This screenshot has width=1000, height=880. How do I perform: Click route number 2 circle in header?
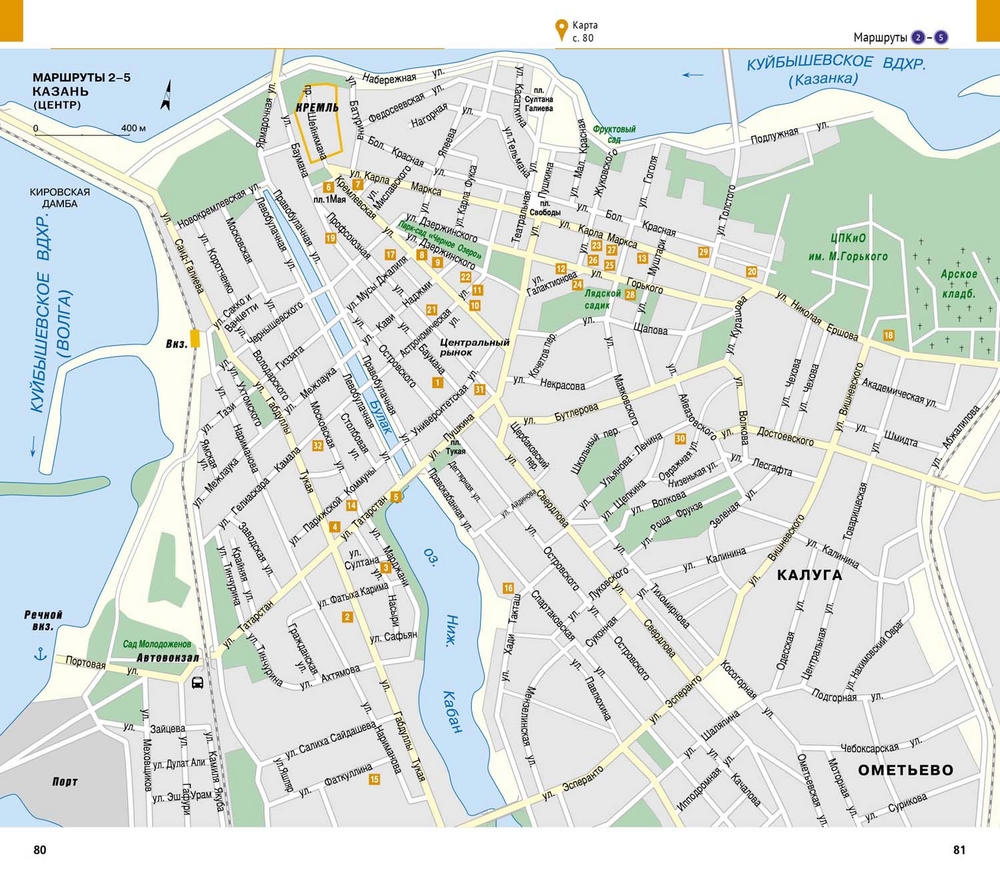(918, 38)
